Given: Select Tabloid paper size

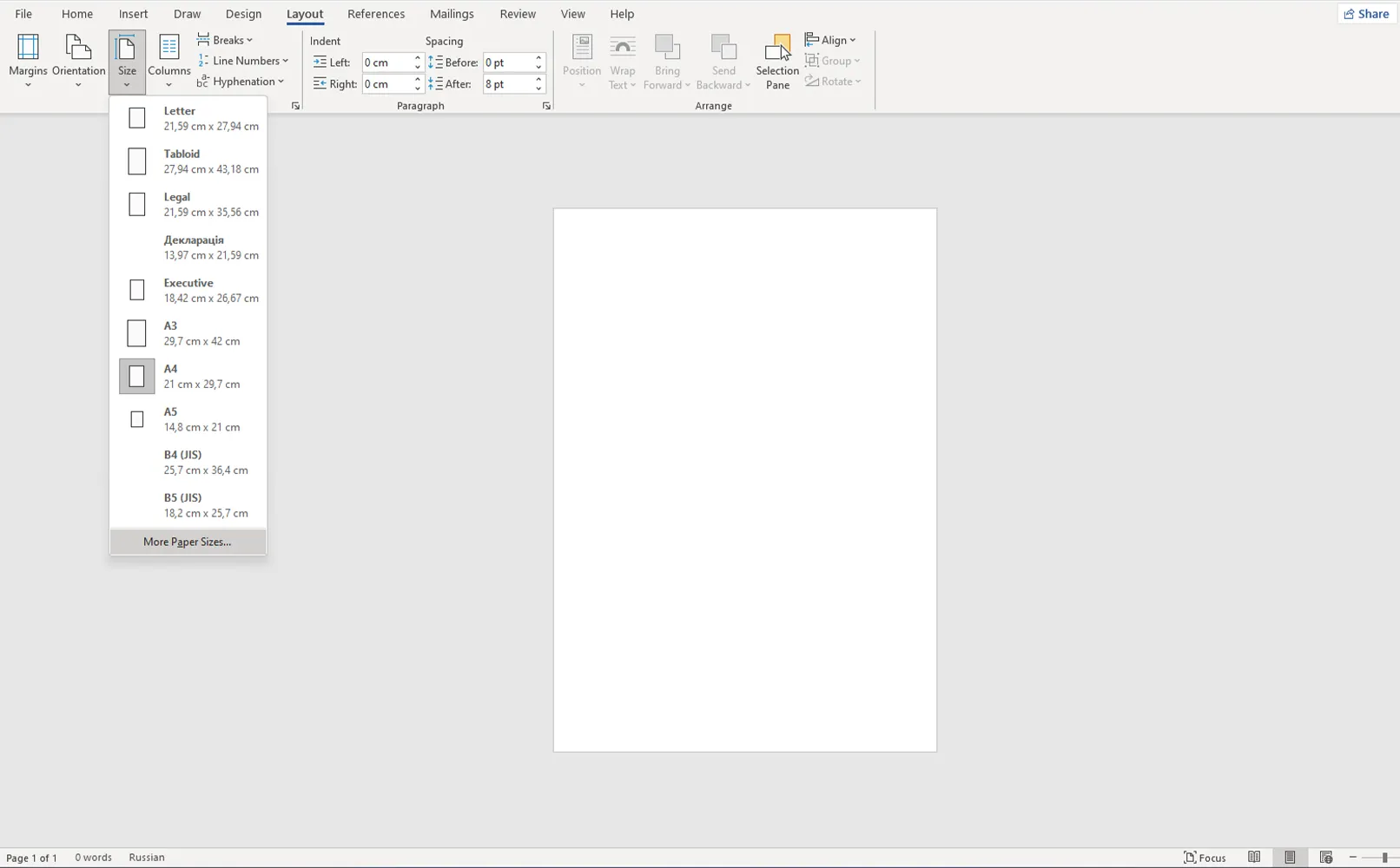Looking at the screenshot, I should 188,161.
